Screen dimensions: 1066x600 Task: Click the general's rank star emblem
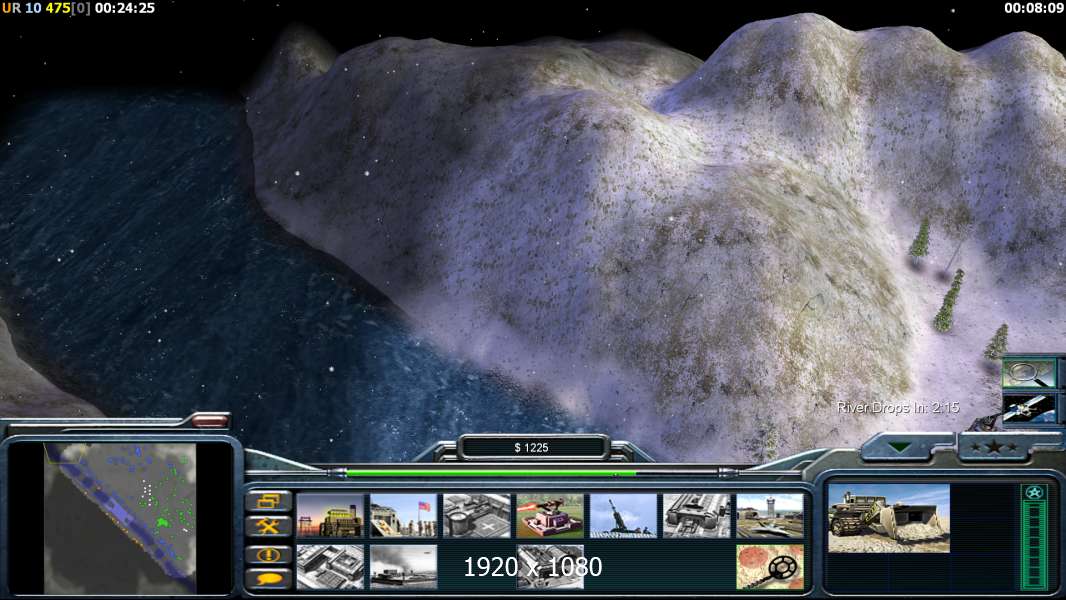[x=1034, y=493]
